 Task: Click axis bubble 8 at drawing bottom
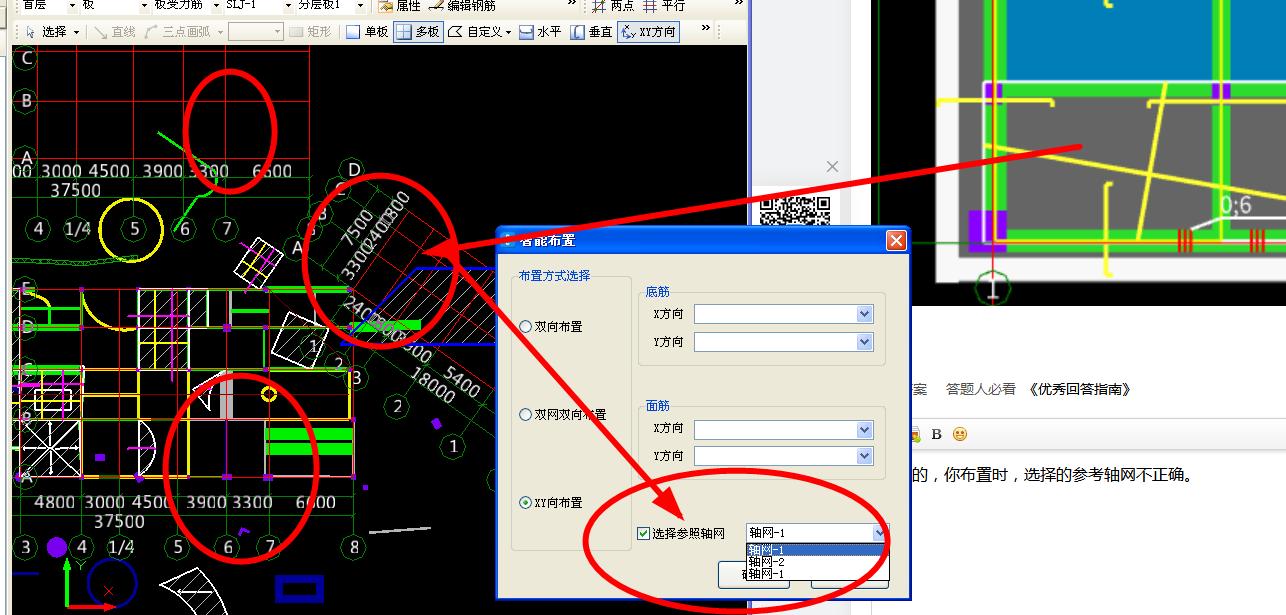pos(353,547)
